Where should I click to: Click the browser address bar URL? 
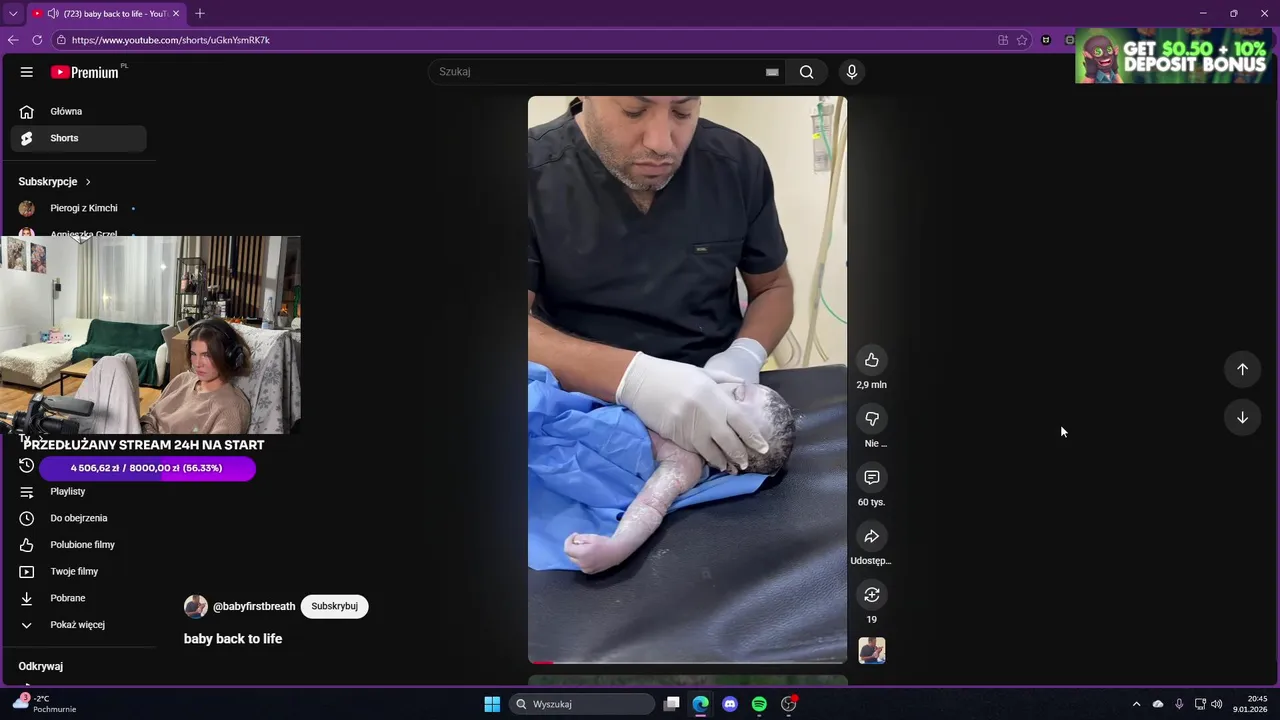point(170,40)
